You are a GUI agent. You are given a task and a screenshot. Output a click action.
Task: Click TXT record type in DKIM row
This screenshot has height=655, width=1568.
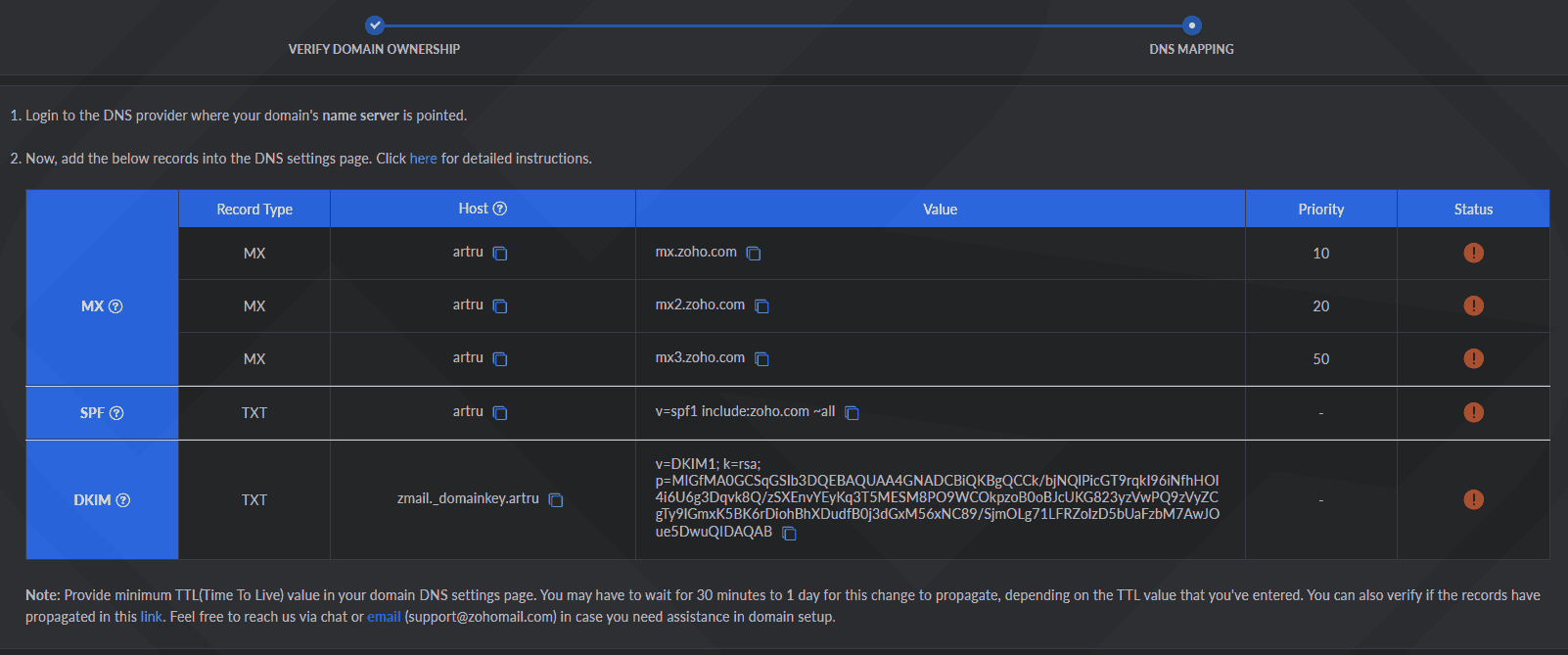tap(254, 500)
